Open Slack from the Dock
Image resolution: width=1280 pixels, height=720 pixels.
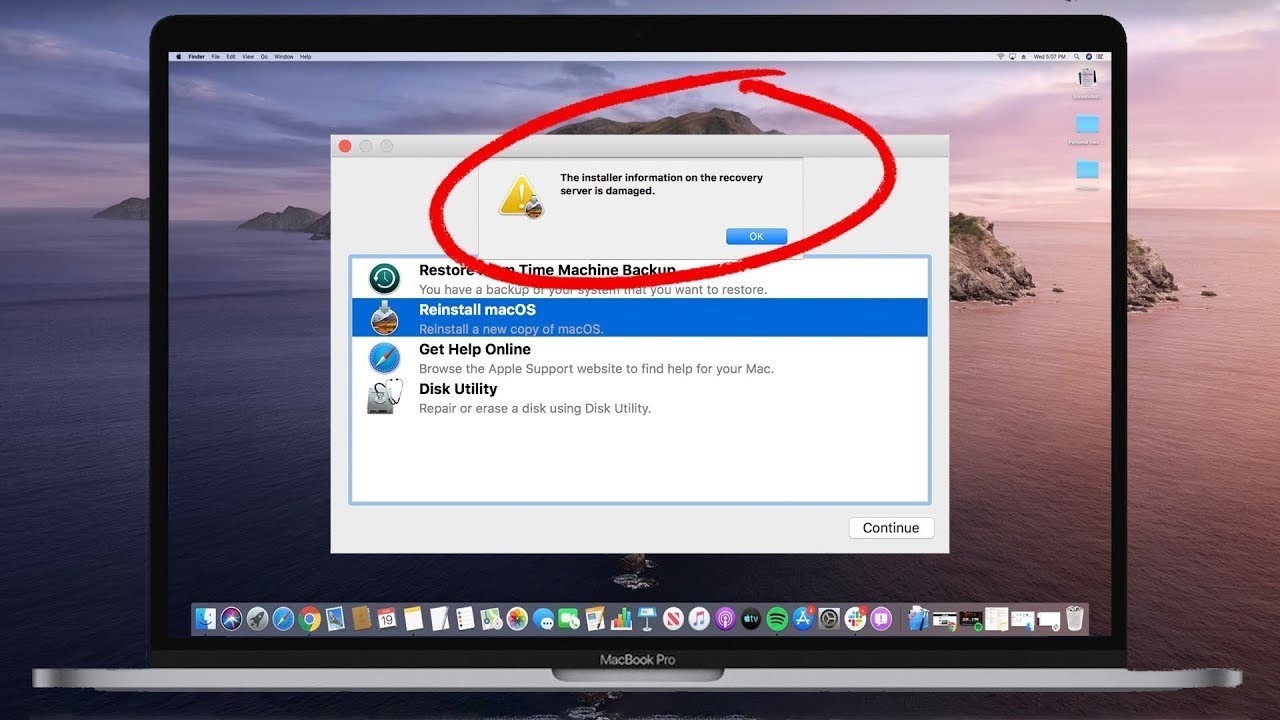(x=855, y=619)
